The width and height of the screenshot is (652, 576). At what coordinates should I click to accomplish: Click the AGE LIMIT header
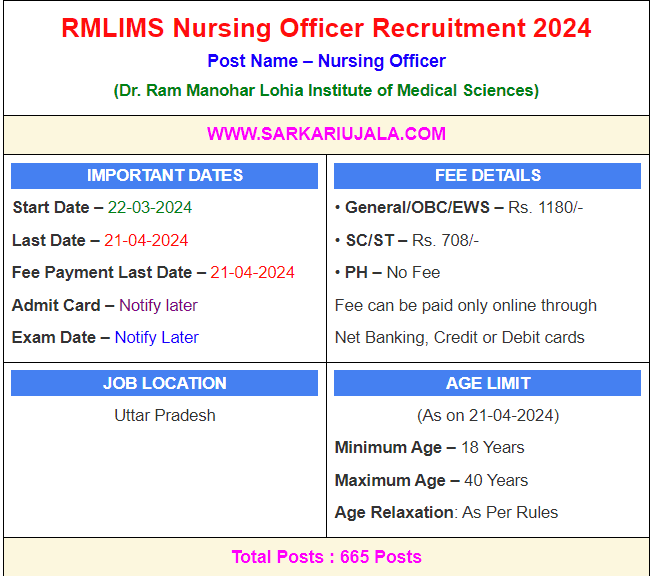[x=488, y=383]
